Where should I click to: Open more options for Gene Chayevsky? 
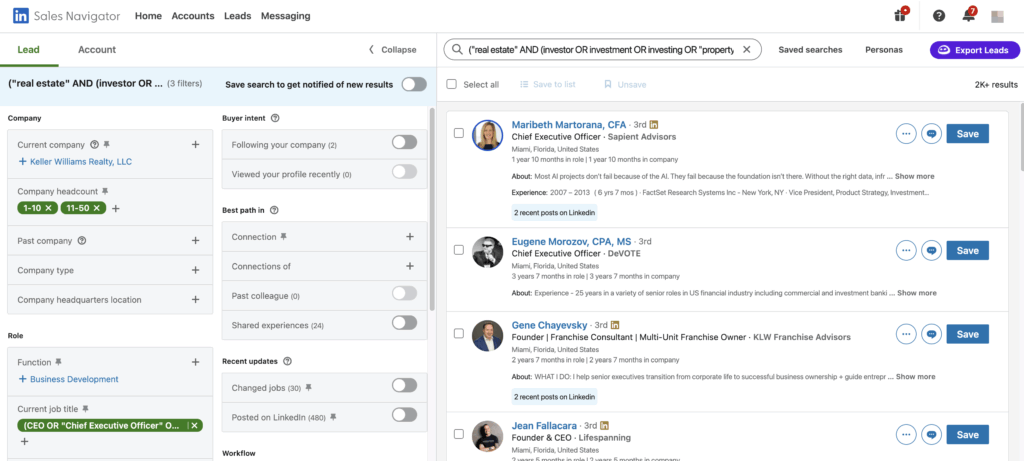tap(906, 334)
